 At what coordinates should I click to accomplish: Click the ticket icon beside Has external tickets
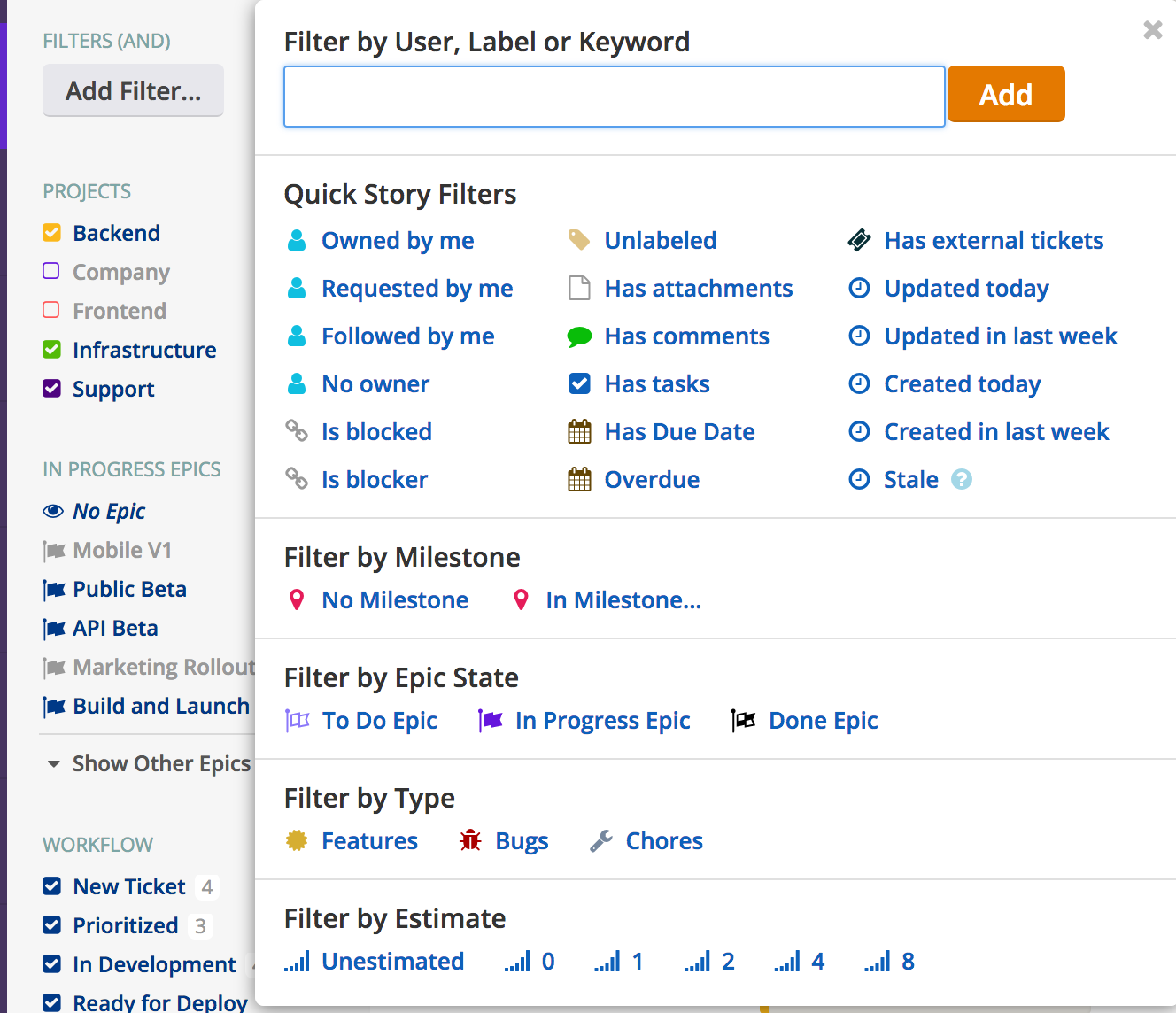coord(859,240)
